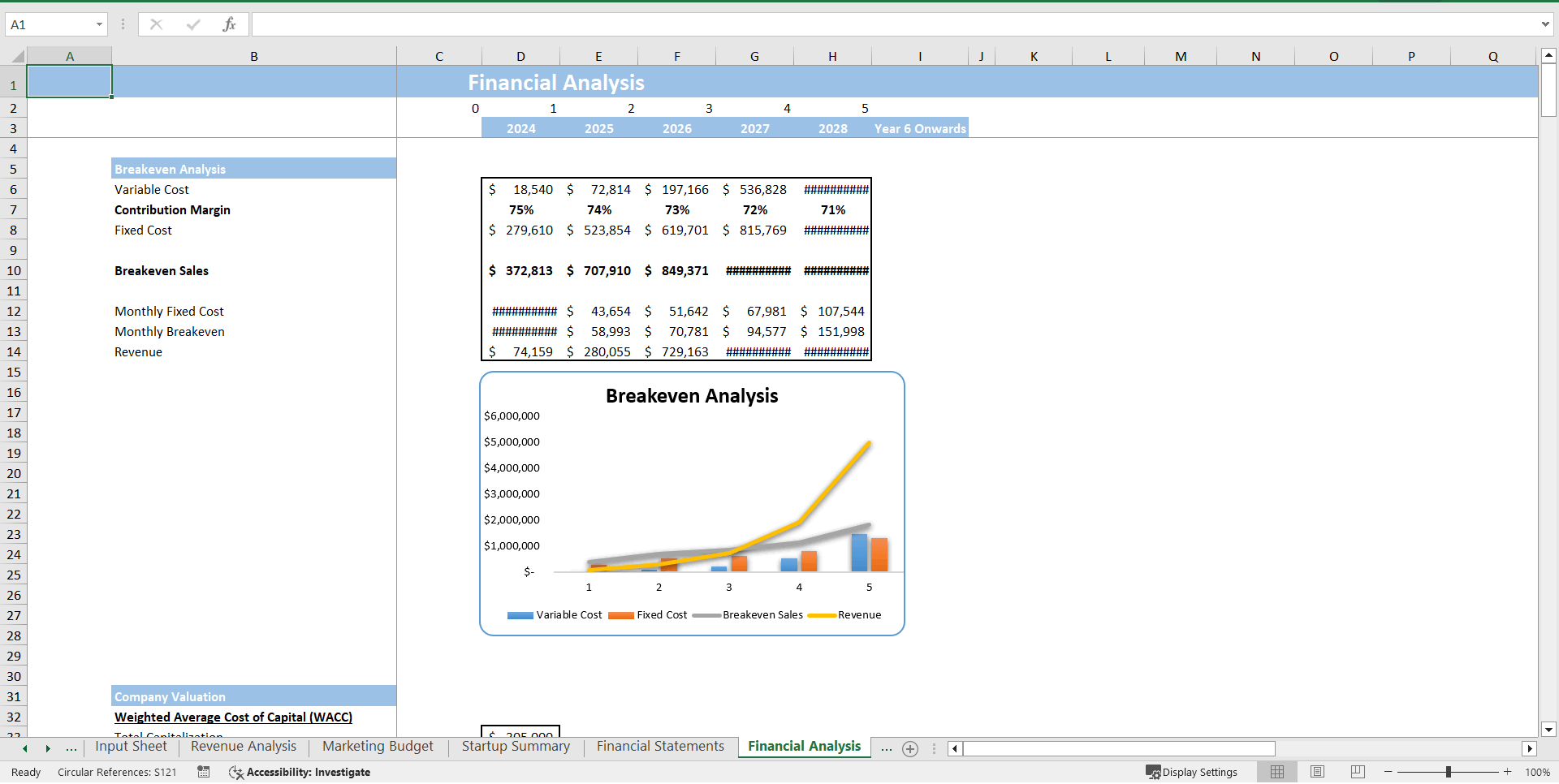
Task: Click the ellipsis right of Financial Analysis tab
Action: pyautogui.click(x=886, y=748)
